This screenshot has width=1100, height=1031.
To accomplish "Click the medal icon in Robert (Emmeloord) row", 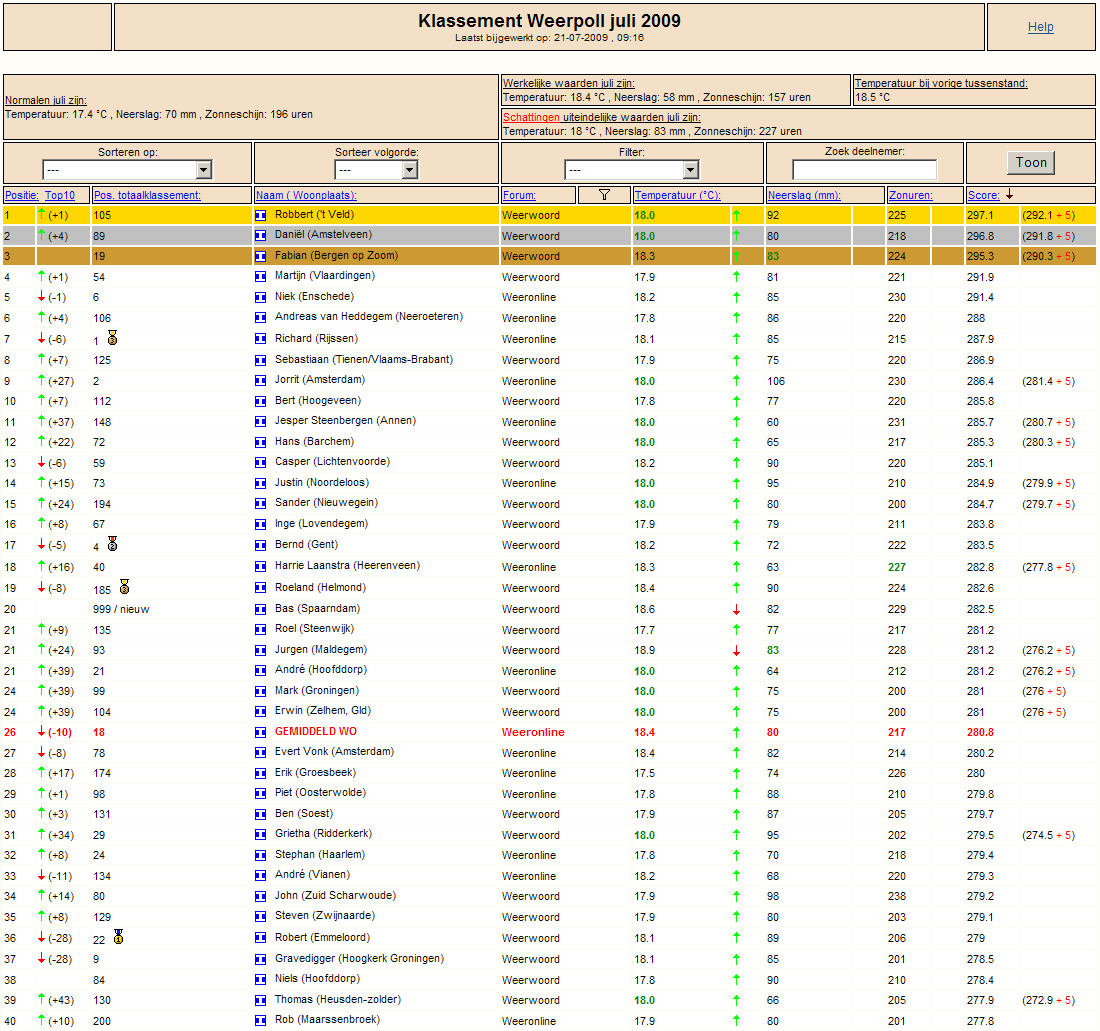I will pos(118,937).
